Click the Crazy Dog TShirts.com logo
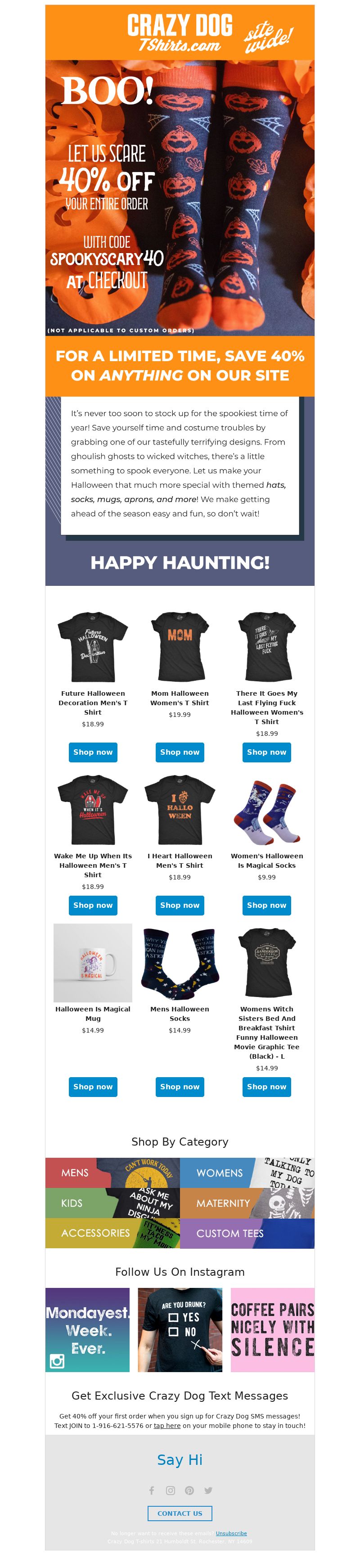The height and width of the screenshot is (1568, 360). pos(180,32)
